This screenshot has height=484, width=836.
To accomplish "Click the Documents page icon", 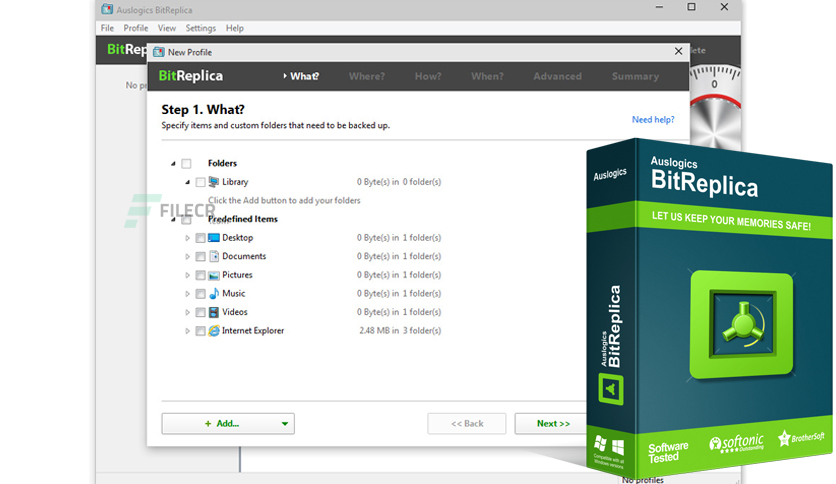I will 214,256.
